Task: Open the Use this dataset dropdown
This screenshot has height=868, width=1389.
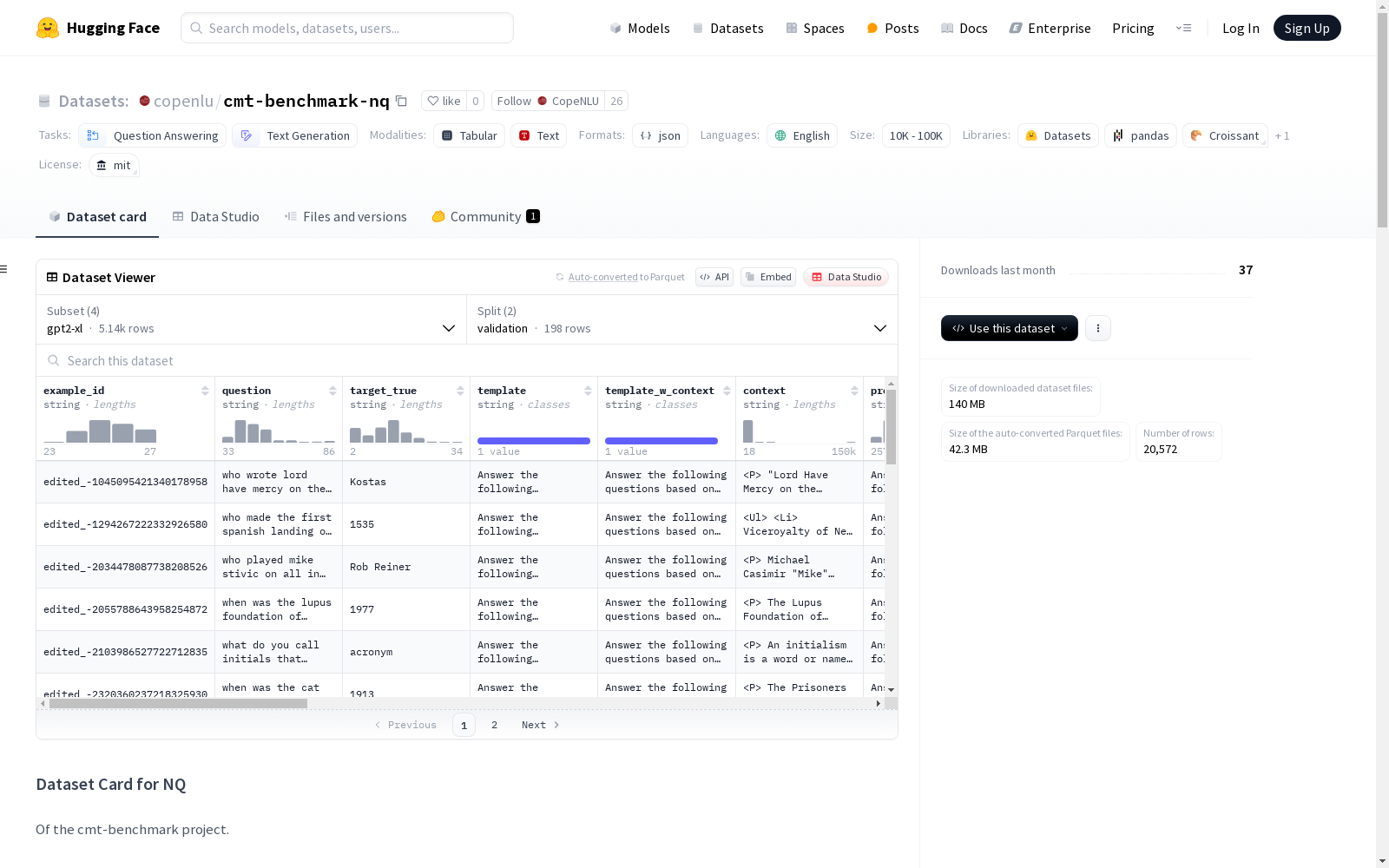Action: pyautogui.click(x=1010, y=328)
